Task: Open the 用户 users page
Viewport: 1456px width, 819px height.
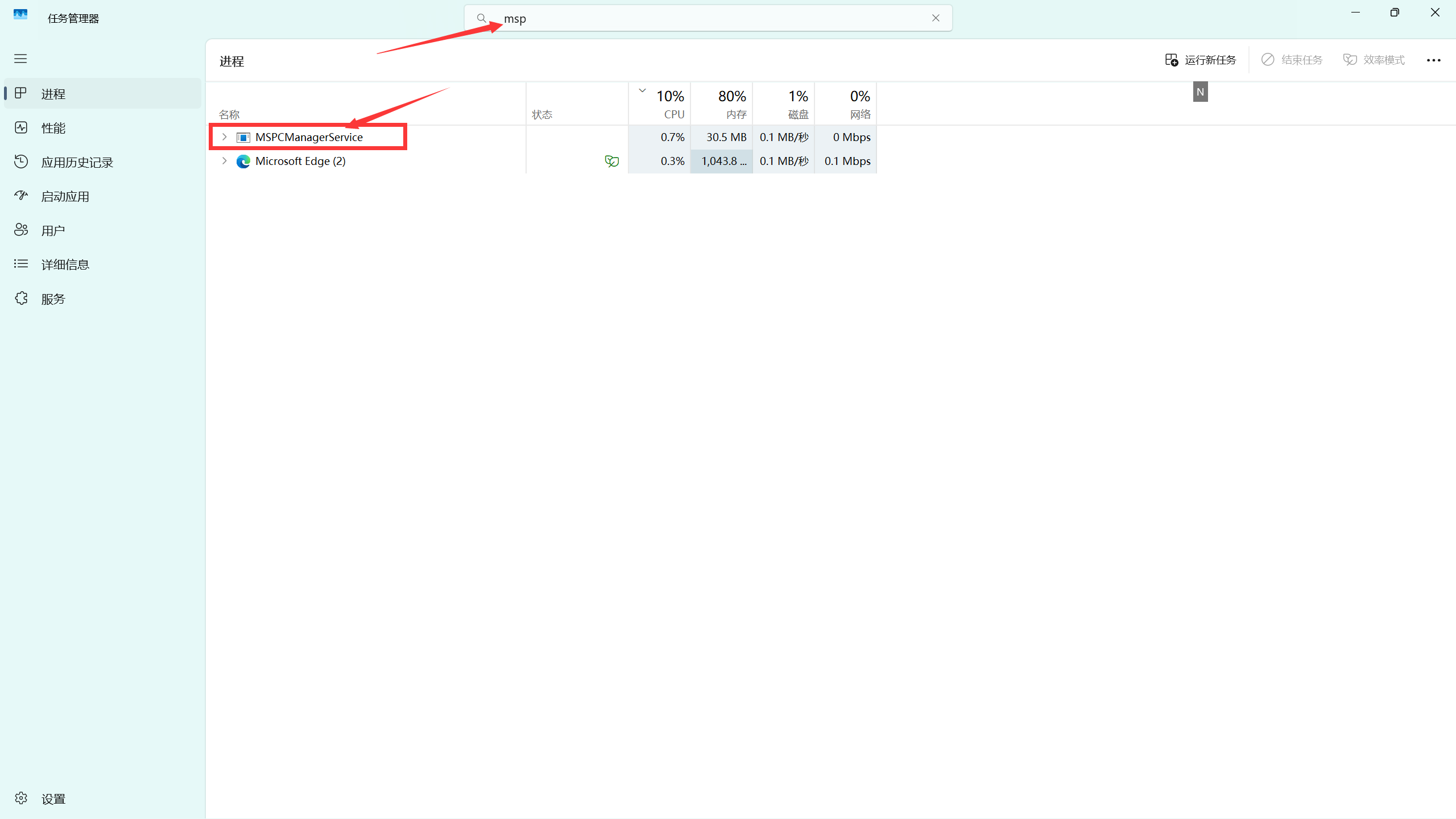Action: point(53,230)
